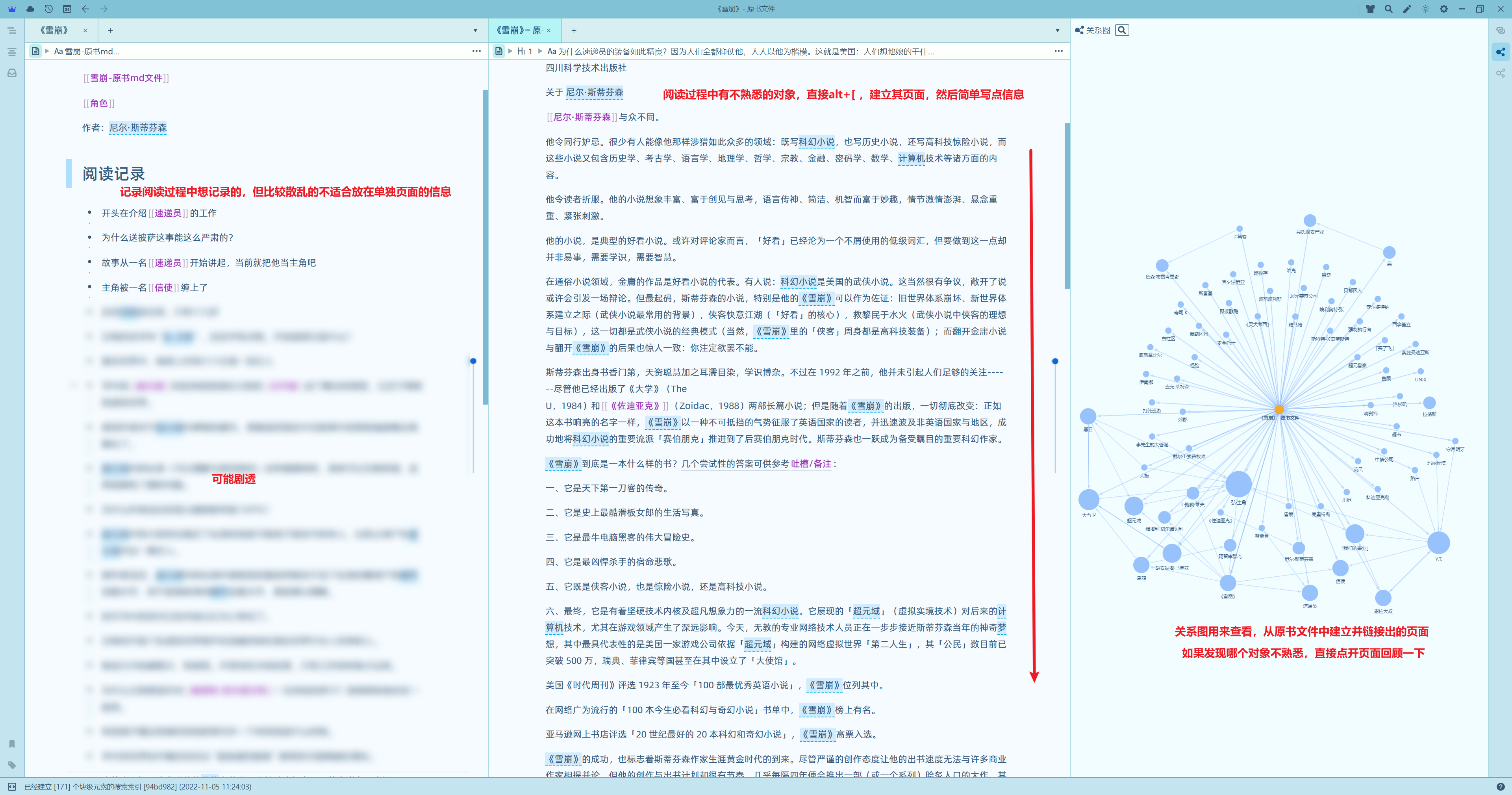This screenshot has height=795, width=1512.
Task: Open the settings gear icon
Action: 1443,9
